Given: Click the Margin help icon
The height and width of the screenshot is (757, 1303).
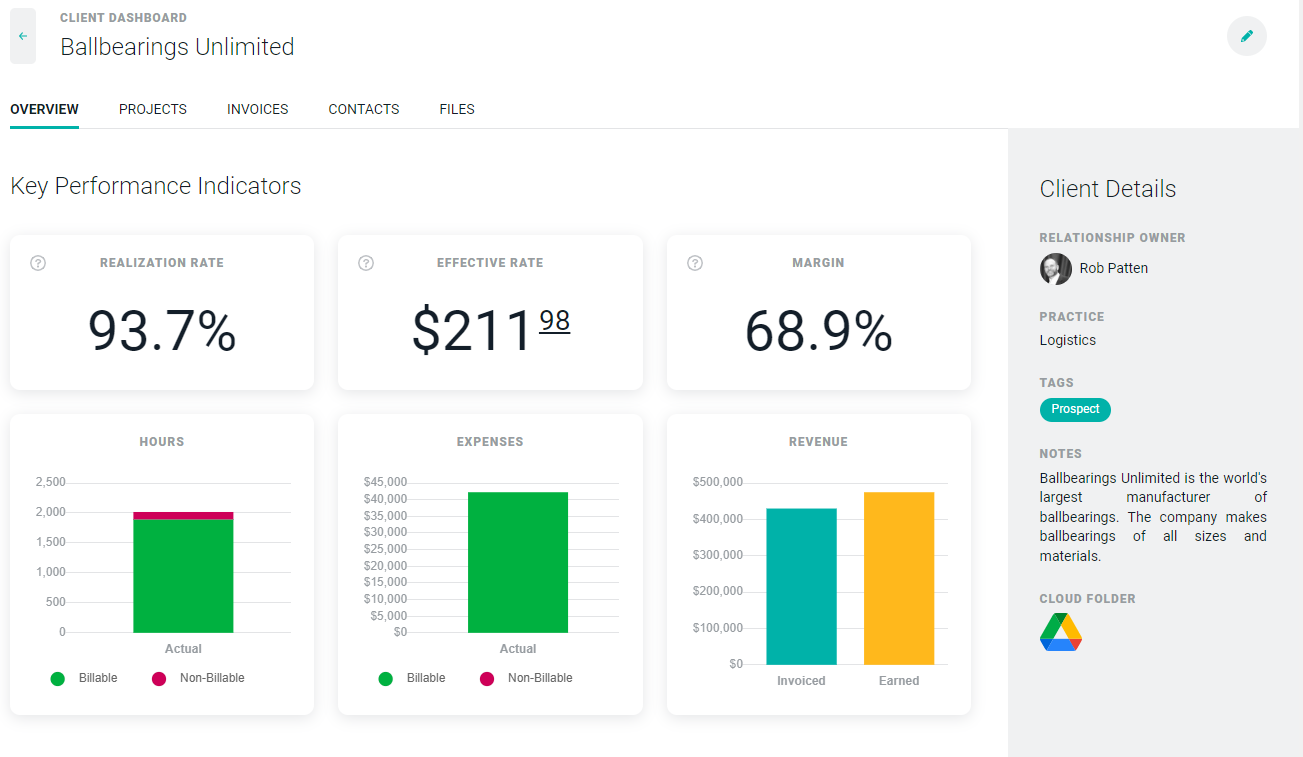Looking at the screenshot, I should pyautogui.click(x=695, y=263).
